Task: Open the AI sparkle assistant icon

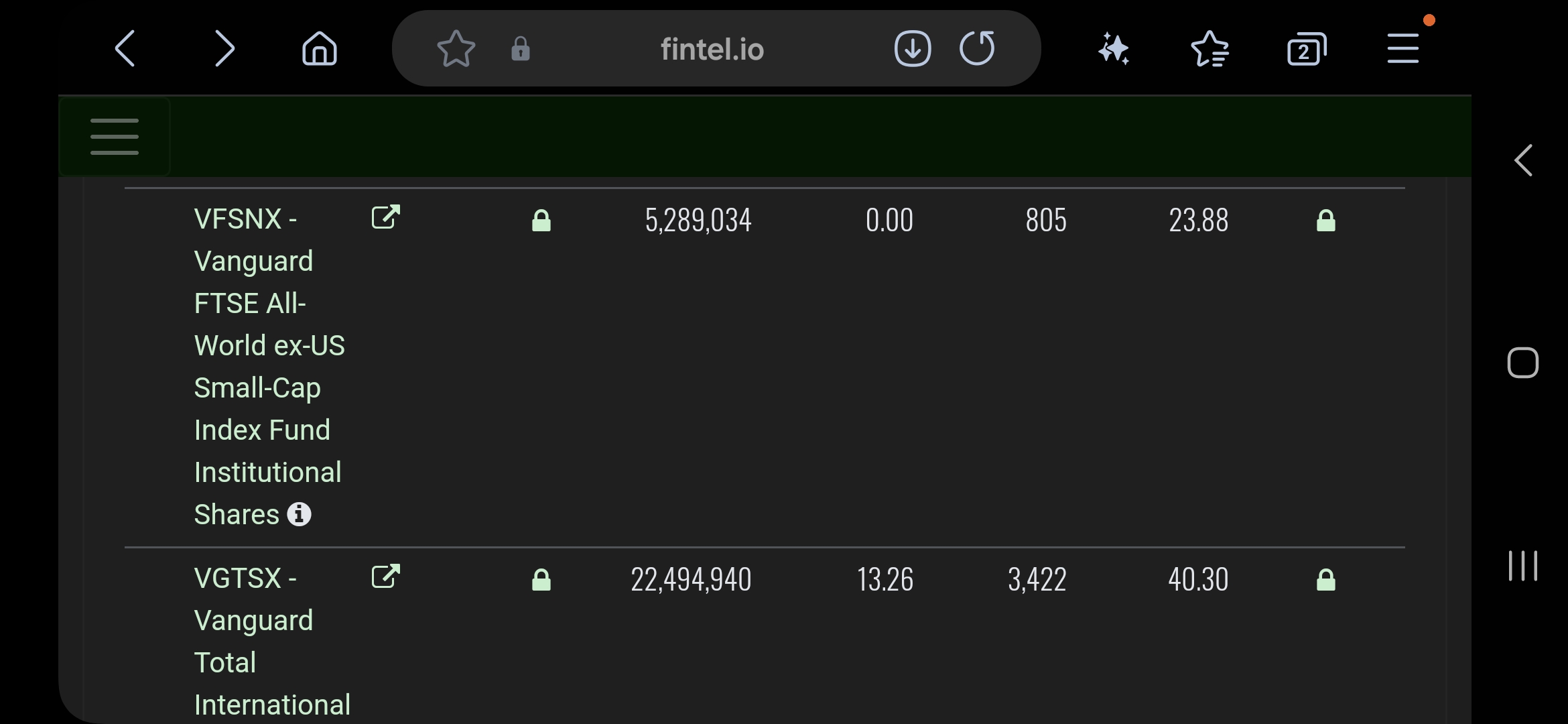Action: [x=1114, y=48]
